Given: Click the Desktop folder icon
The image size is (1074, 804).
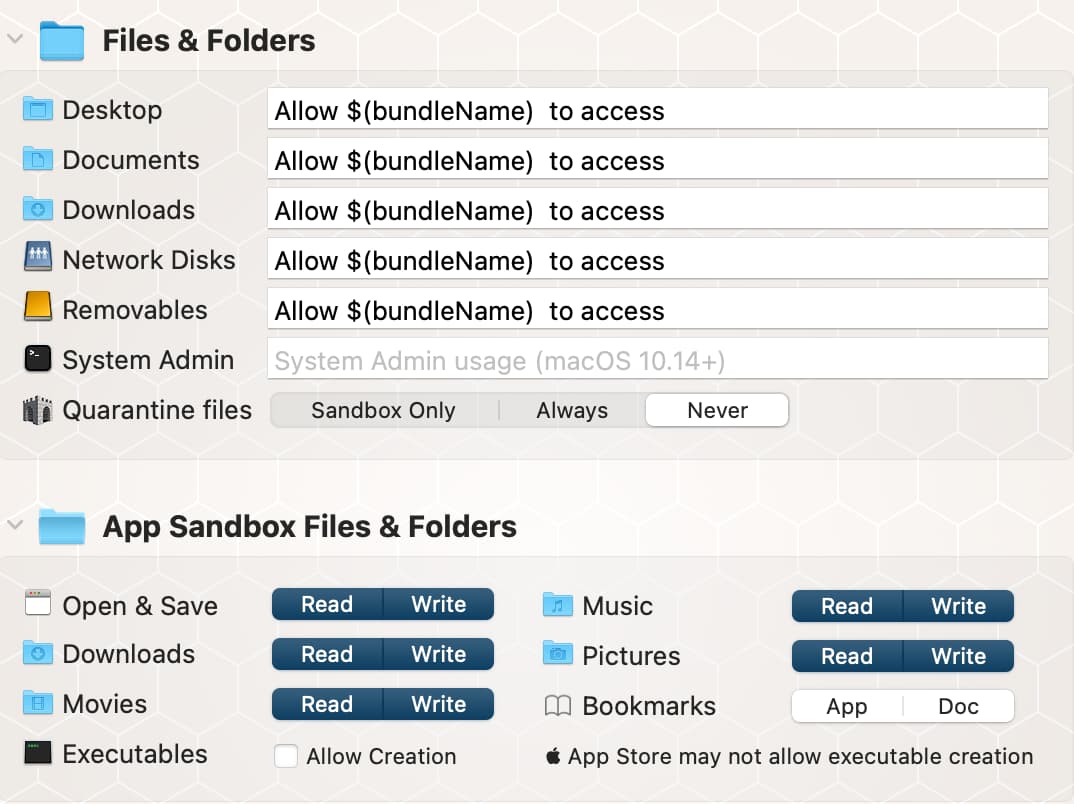Looking at the screenshot, I should pos(37,110).
